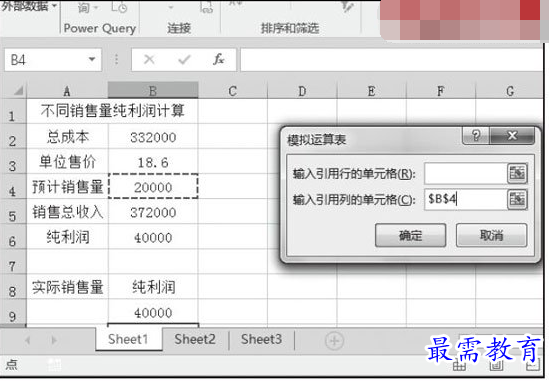Select cell with value 332000

[153, 137]
